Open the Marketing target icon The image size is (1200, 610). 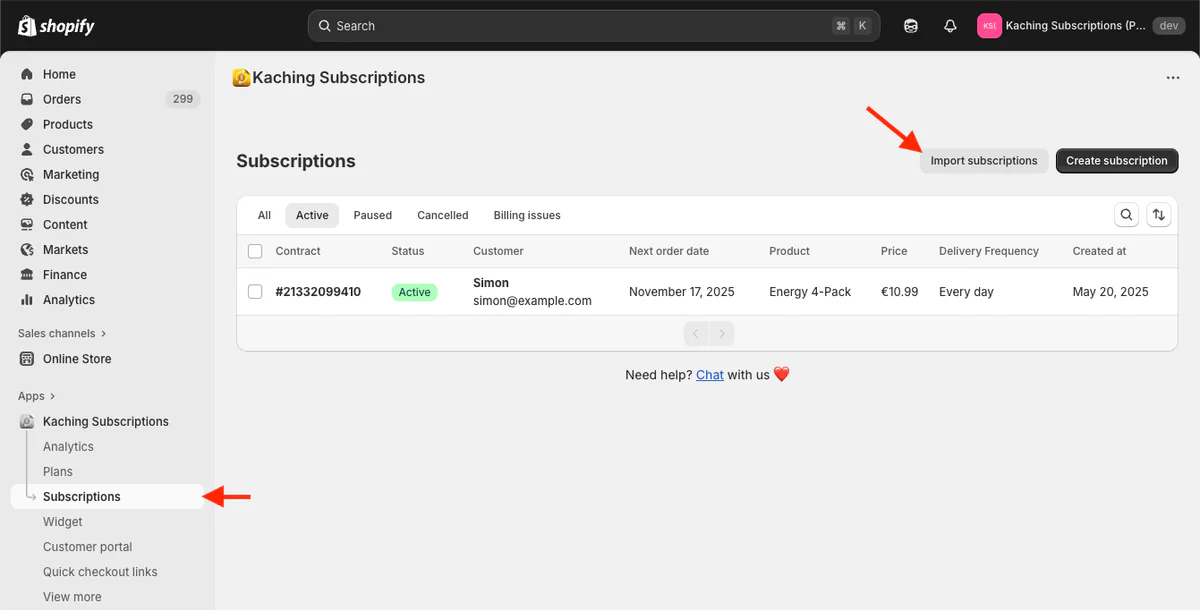click(27, 174)
